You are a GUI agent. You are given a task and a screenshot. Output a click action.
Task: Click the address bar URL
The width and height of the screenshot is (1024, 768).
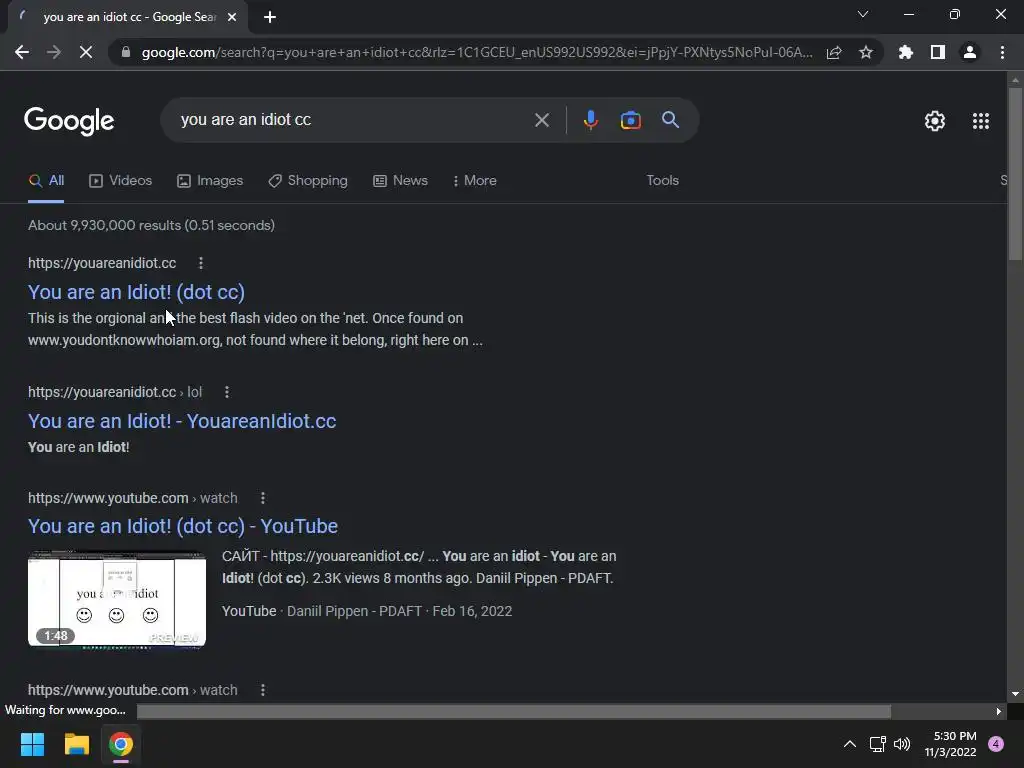pos(477,52)
